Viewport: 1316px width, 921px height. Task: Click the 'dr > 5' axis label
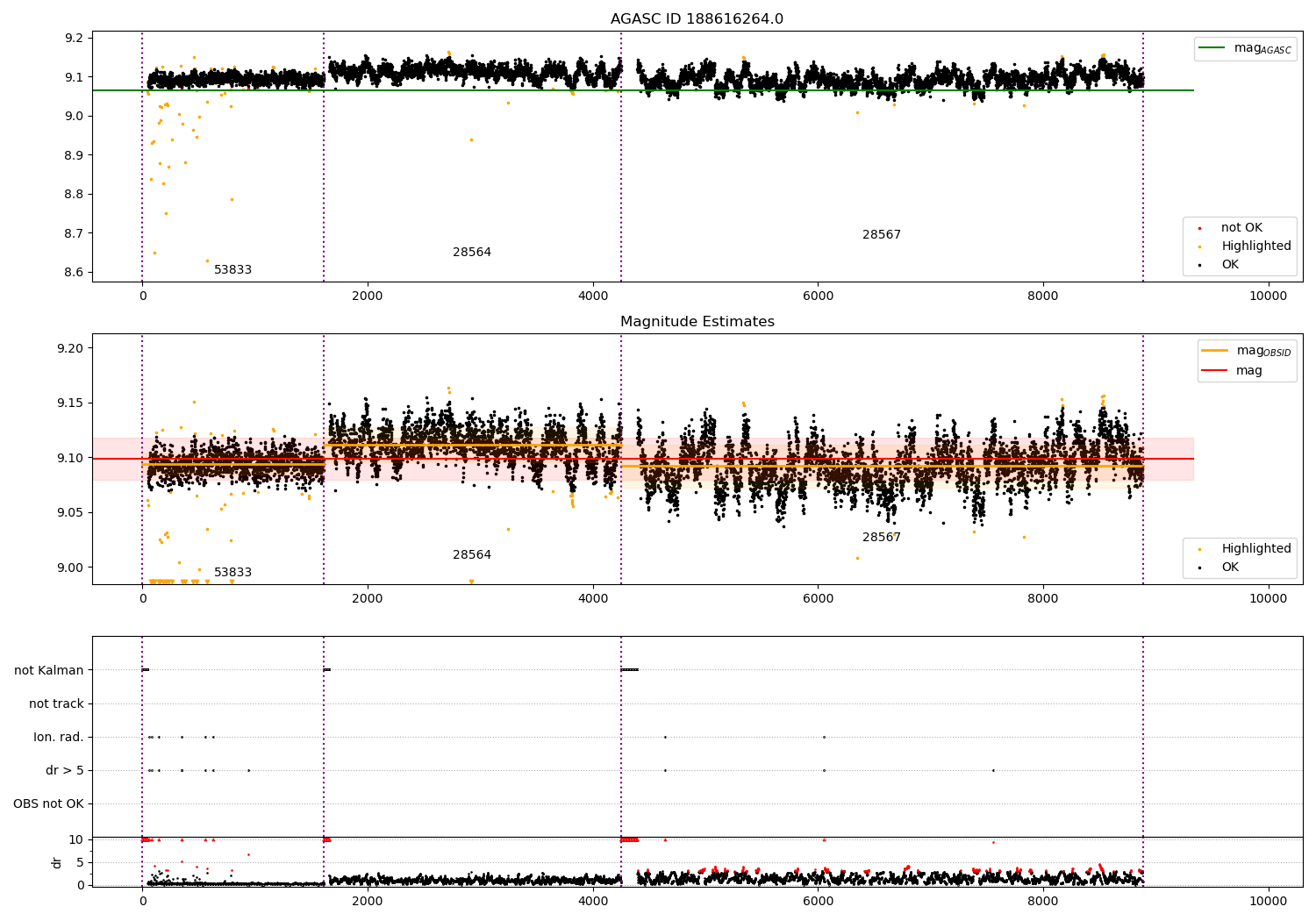(x=65, y=770)
